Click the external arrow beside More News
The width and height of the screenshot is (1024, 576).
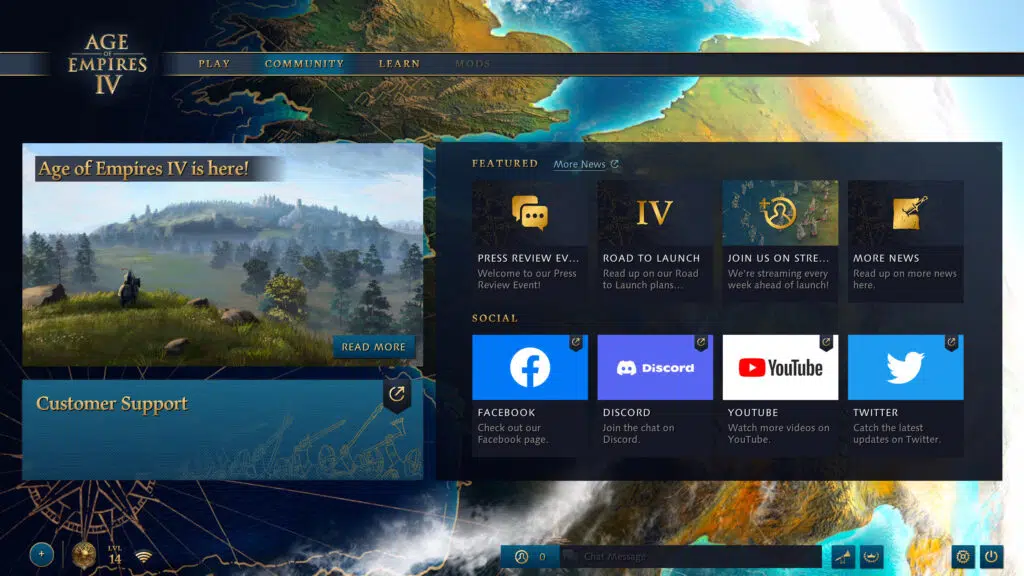(615, 164)
